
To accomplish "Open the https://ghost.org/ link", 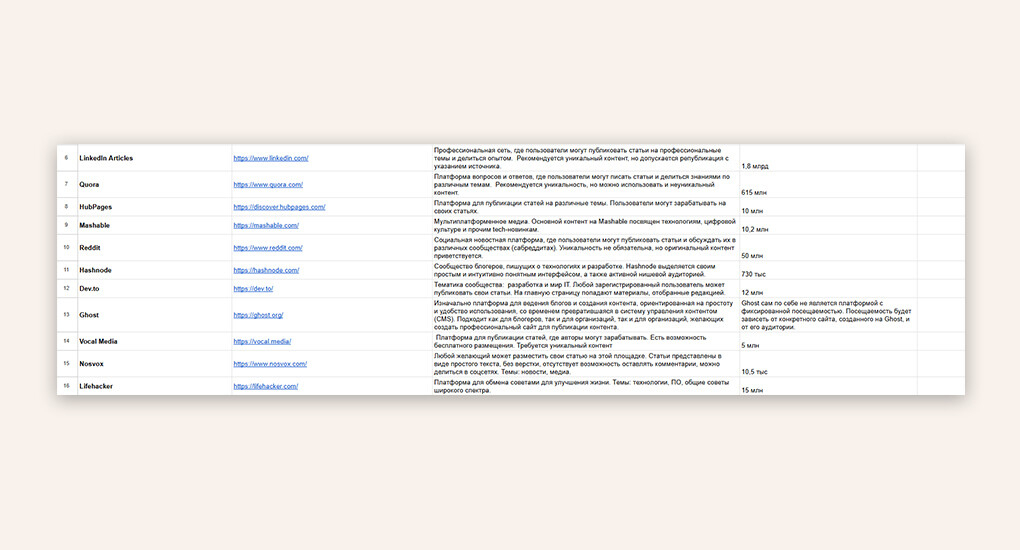I will point(258,315).
